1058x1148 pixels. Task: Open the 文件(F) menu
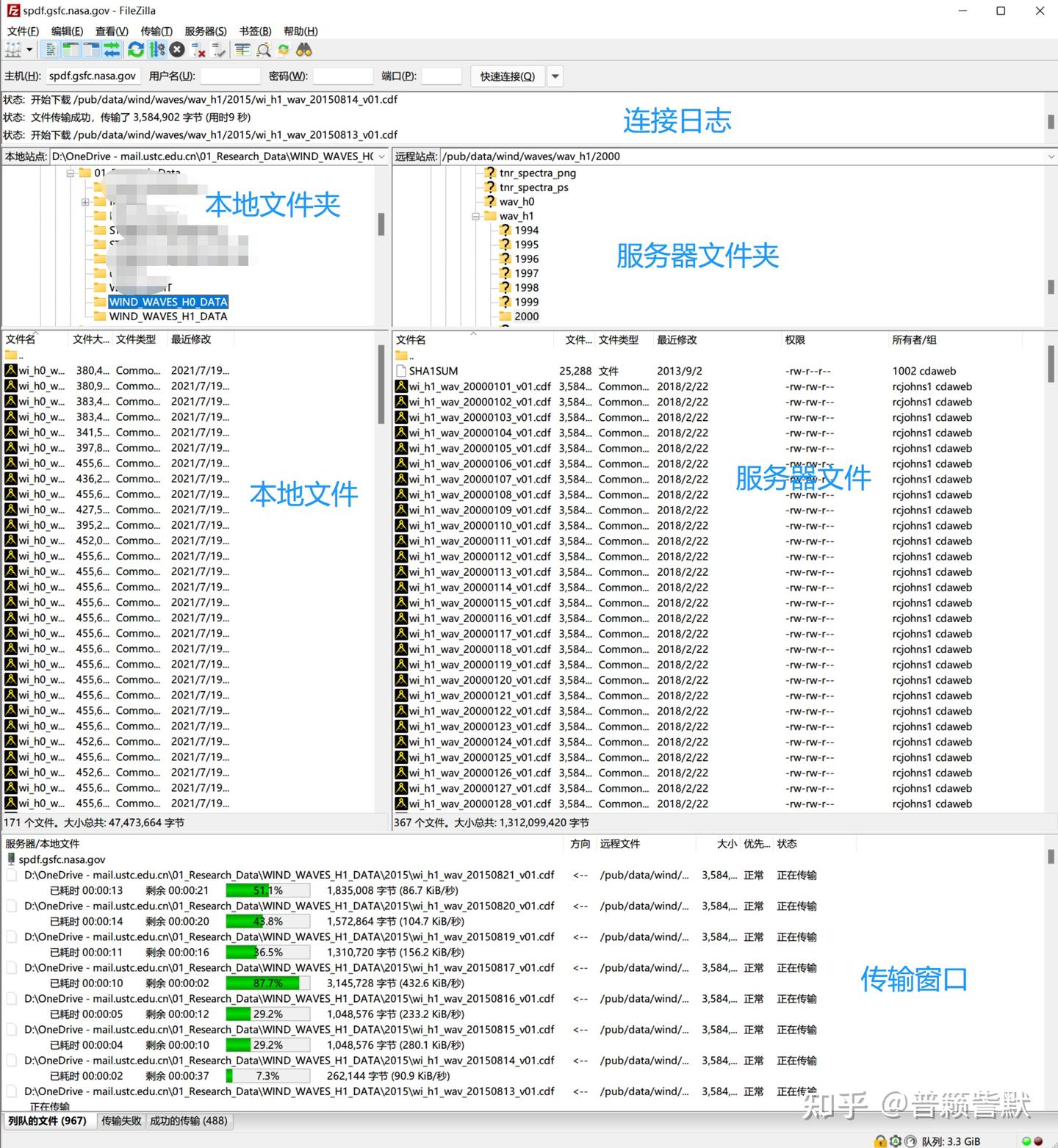click(23, 31)
